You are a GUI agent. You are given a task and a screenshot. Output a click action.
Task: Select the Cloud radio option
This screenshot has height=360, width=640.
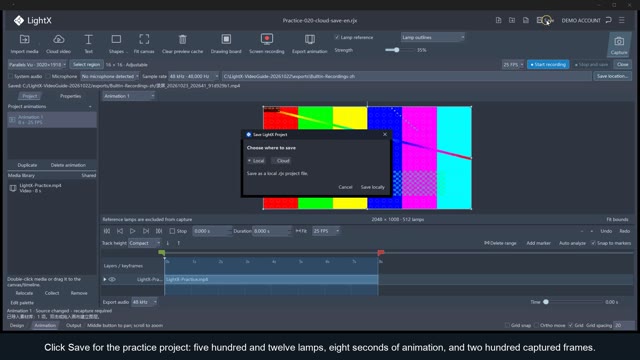281,161
